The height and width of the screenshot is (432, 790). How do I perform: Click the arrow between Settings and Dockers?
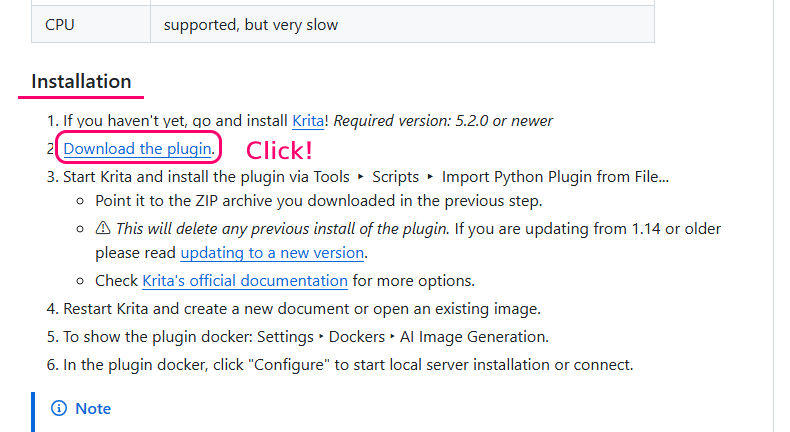coord(321,337)
